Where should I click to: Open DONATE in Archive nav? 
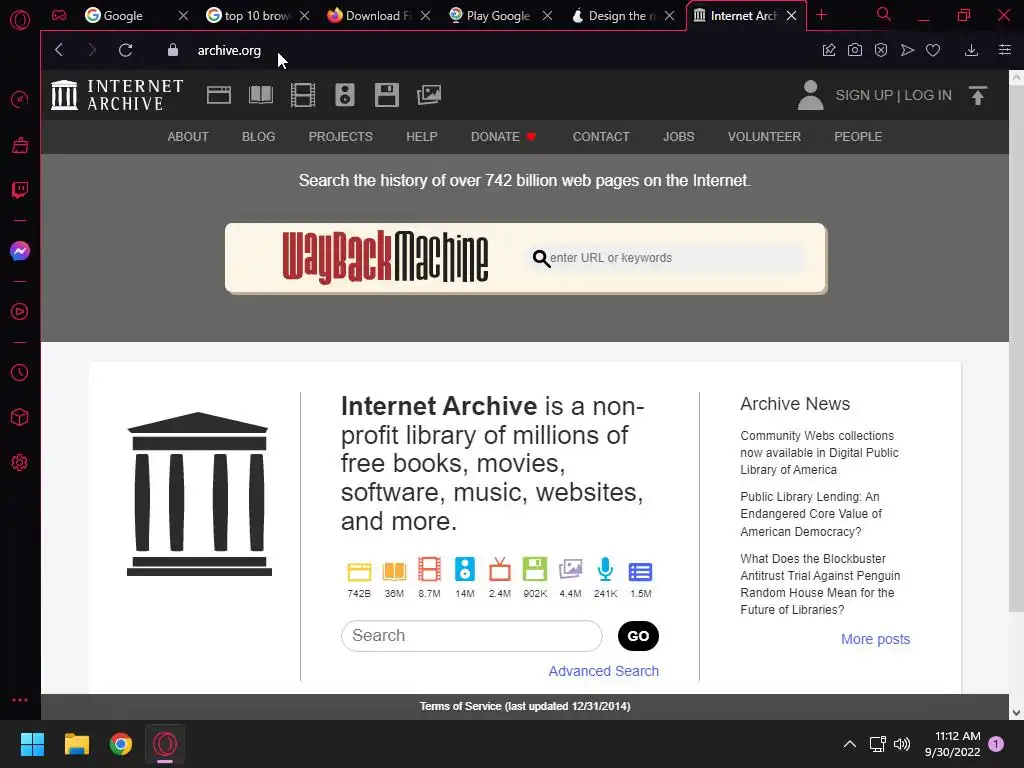[504, 136]
